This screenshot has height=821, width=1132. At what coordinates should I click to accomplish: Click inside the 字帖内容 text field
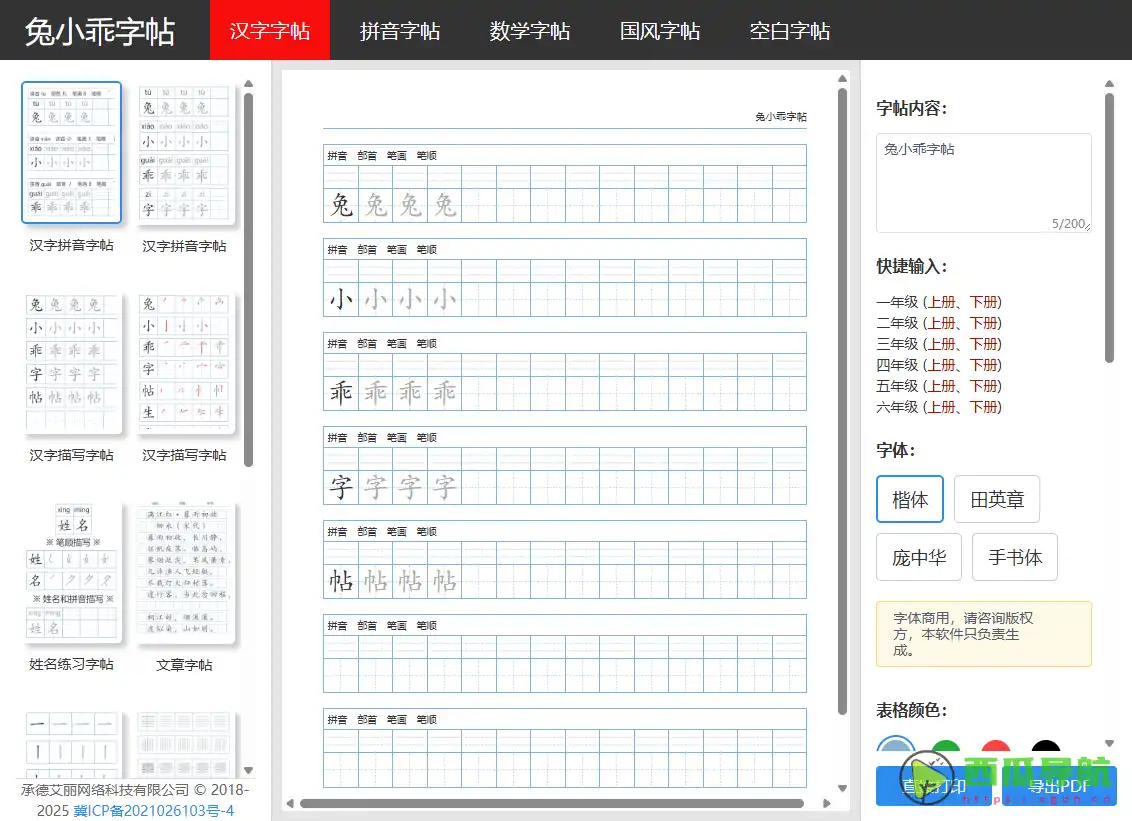point(983,180)
